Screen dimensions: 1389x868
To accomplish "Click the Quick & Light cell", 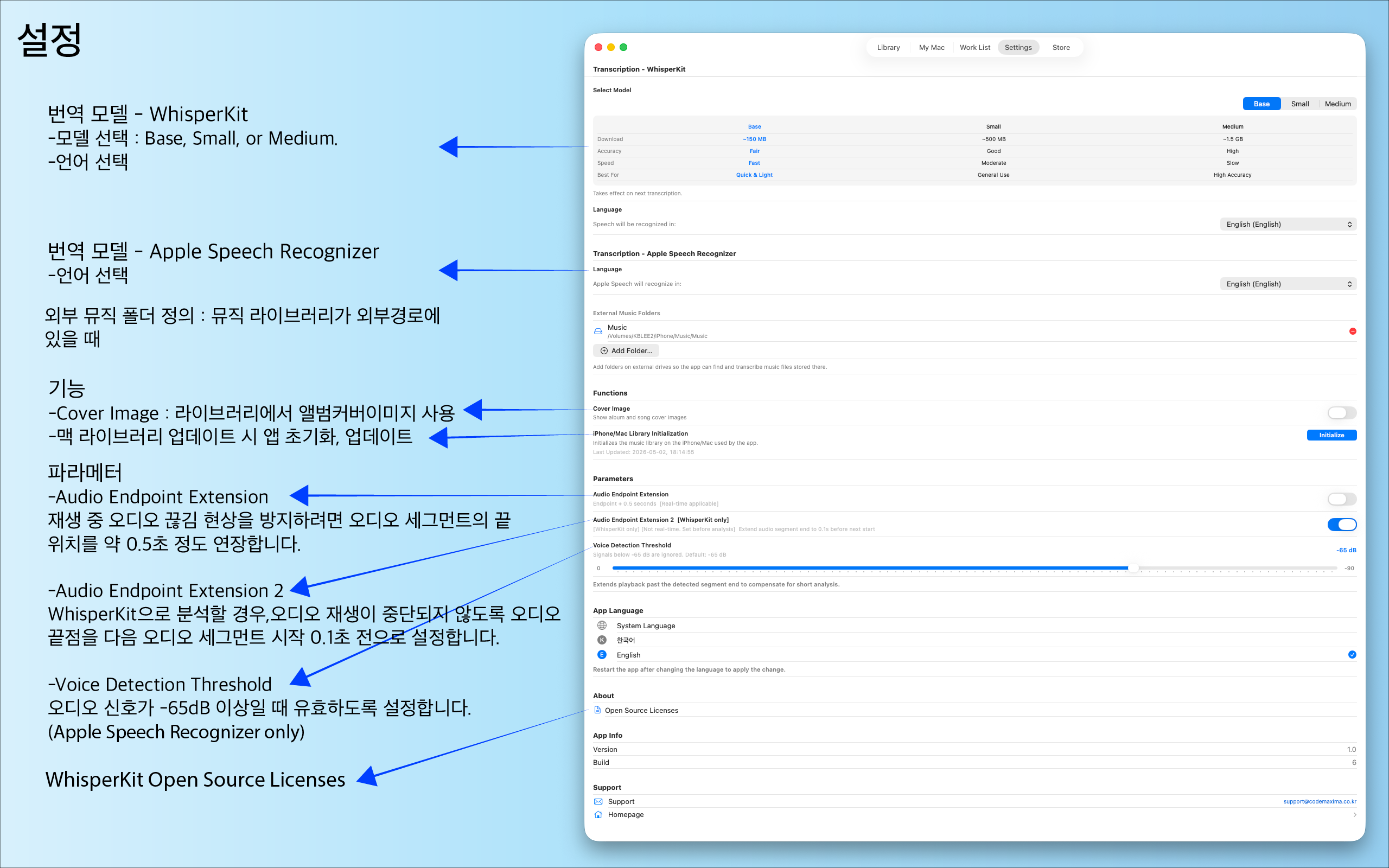I will coord(754,175).
